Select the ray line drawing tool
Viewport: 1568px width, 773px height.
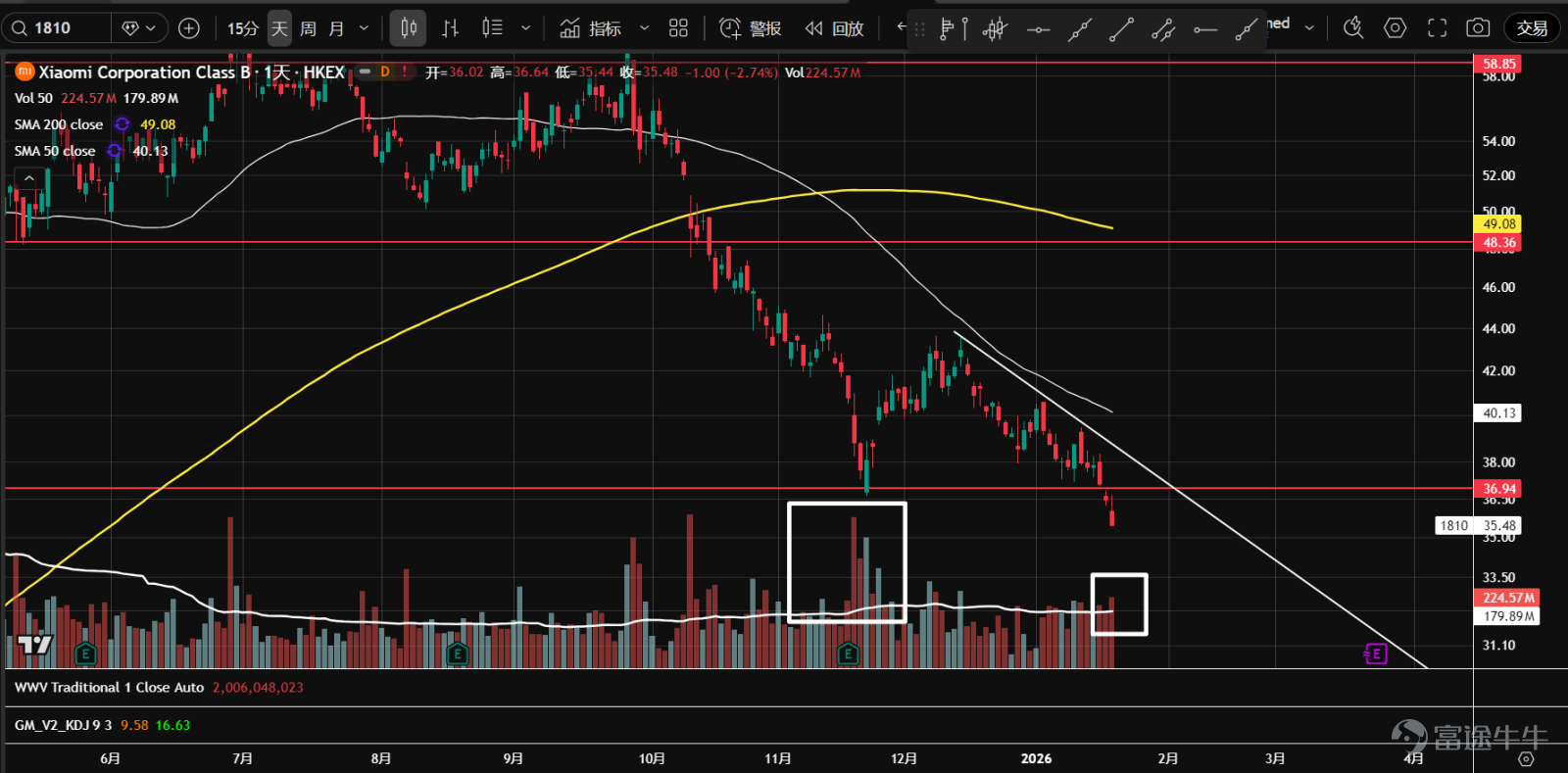coord(1246,30)
